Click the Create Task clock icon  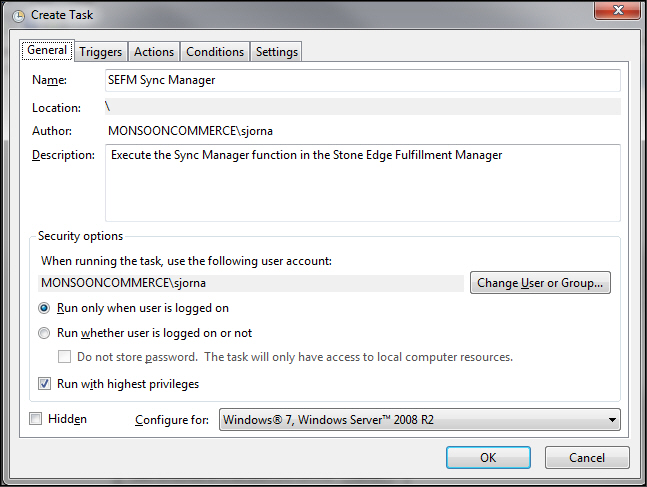click(18, 16)
